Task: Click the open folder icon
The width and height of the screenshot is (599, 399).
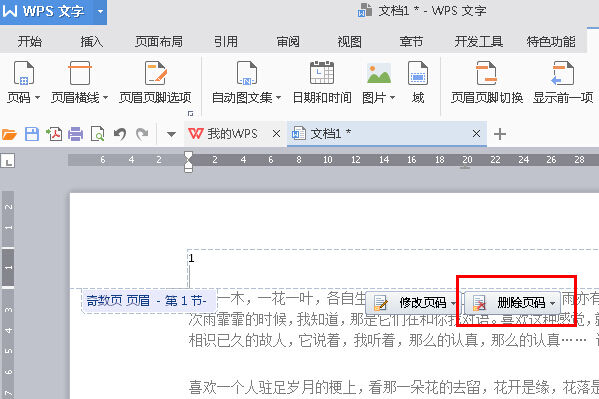Action: 9,134
